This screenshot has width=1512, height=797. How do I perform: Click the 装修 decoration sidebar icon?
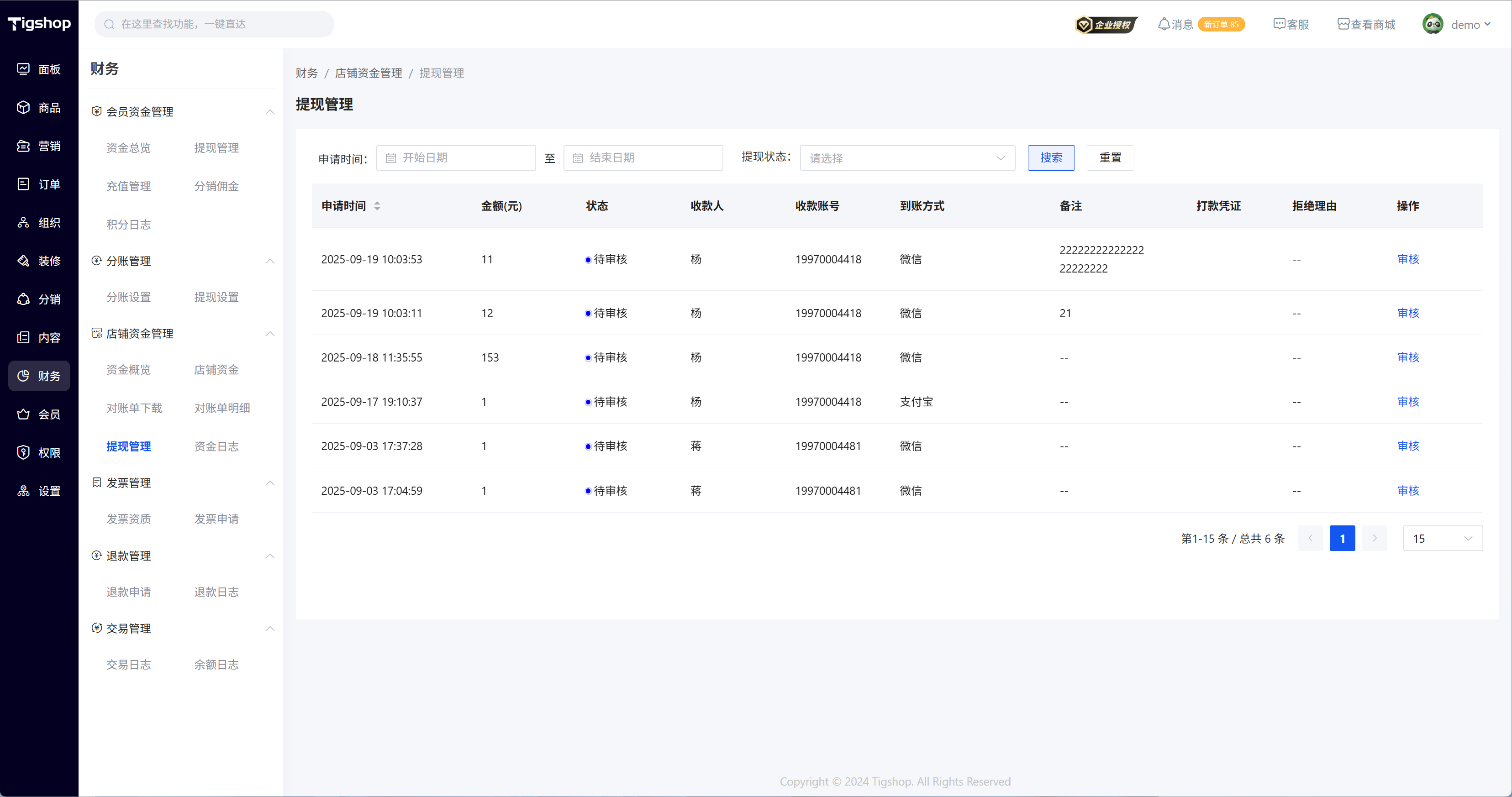point(23,261)
